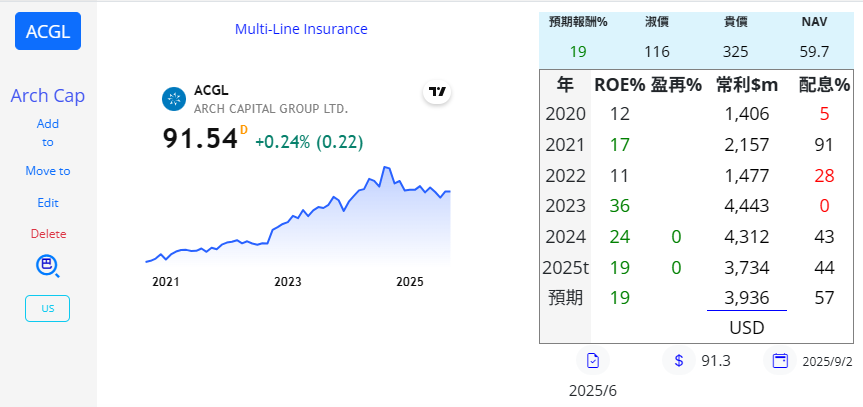Click the dollar sign price icon
This screenshot has height=407, width=863.
679,361
